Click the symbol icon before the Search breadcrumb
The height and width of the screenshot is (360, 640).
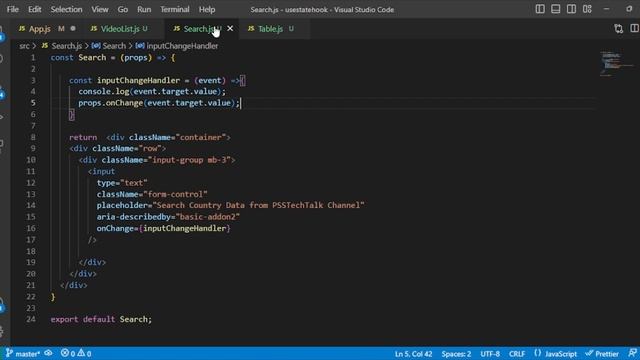[96, 46]
